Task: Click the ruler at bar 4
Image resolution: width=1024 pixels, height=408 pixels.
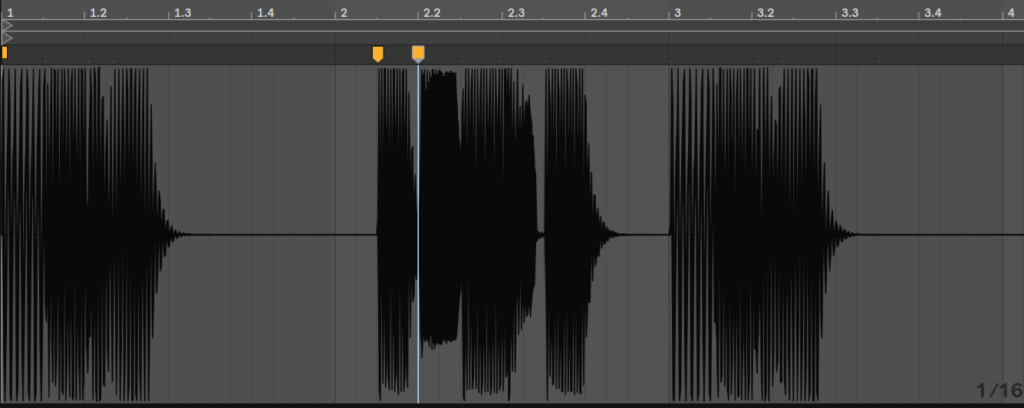Action: [x=1011, y=13]
